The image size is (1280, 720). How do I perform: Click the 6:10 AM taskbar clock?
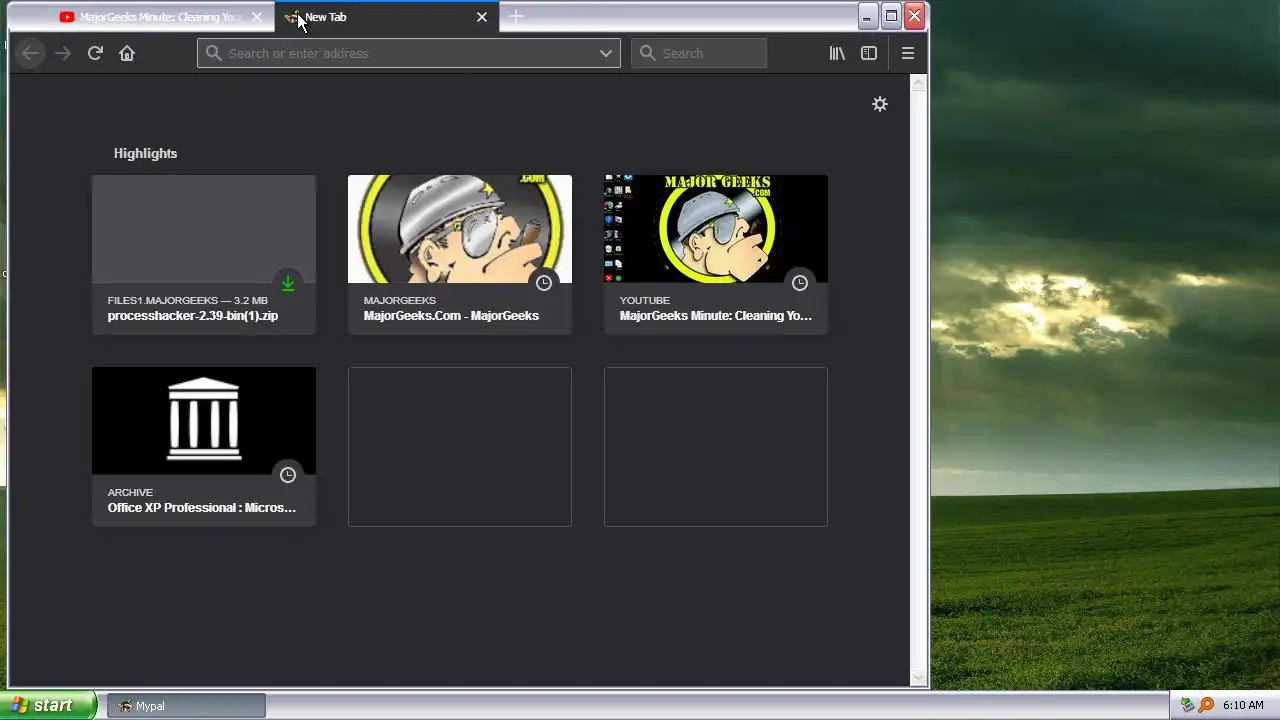[1243, 705]
